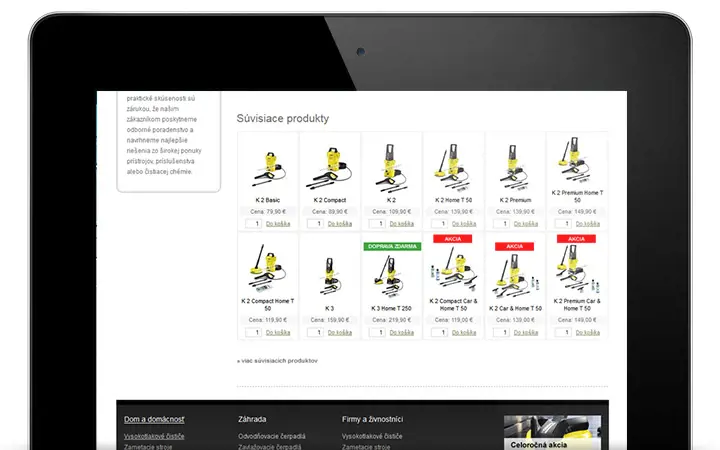
Task: Click the K 2 Premium product name
Action: (x=515, y=200)
